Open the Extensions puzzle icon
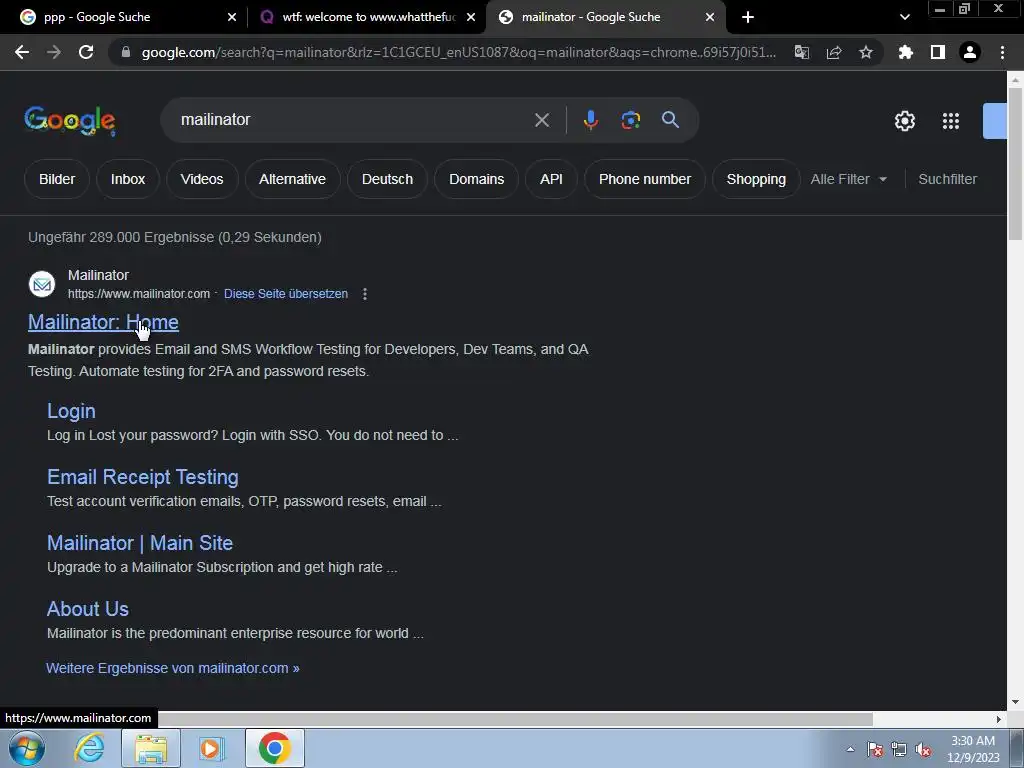Viewport: 1024px width, 768px height. (x=906, y=52)
